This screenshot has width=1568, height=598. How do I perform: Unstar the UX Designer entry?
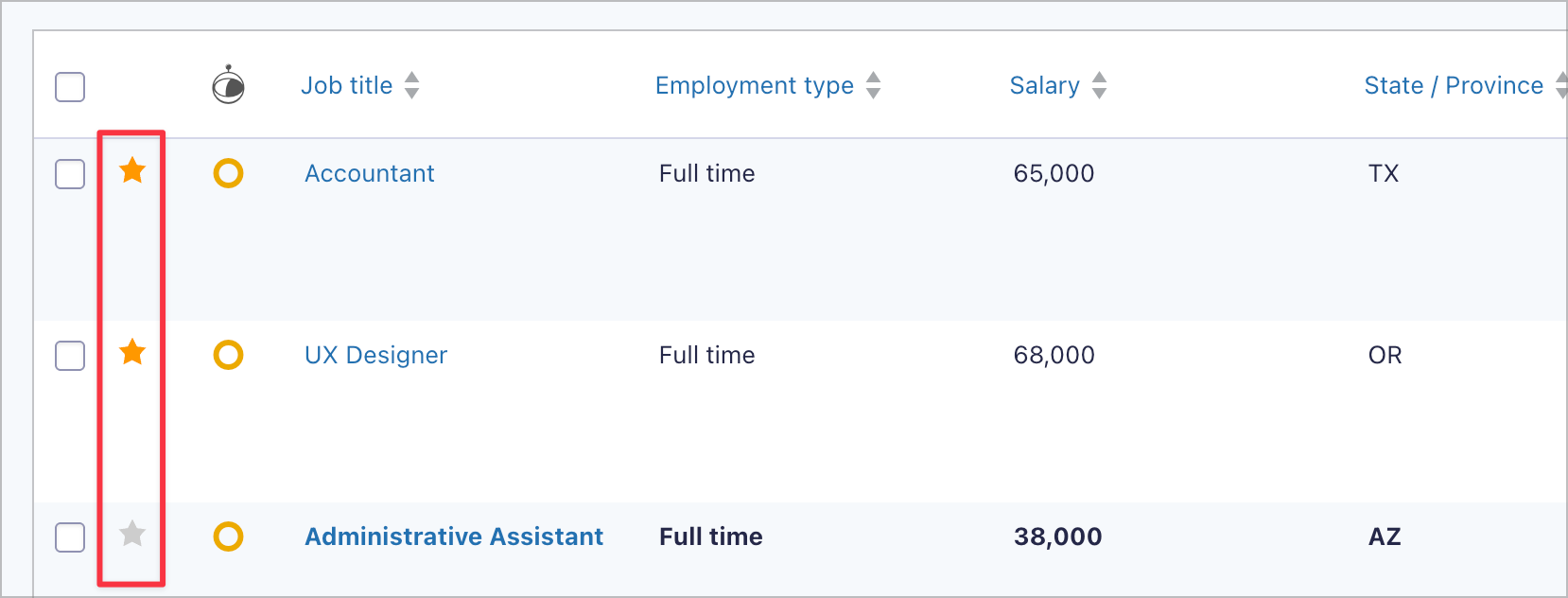(132, 353)
